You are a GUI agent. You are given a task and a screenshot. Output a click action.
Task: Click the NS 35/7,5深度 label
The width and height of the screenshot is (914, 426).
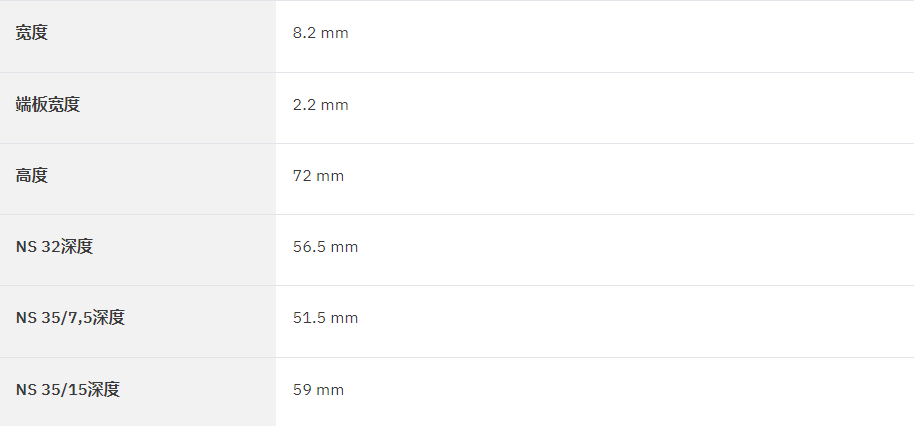pyautogui.click(x=70, y=318)
